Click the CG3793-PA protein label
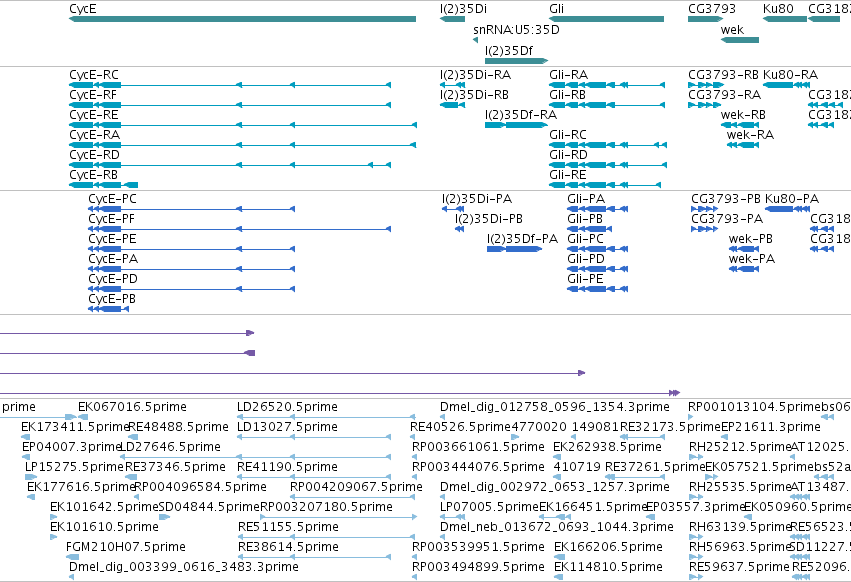Image resolution: width=851 pixels, height=582 pixels. point(727,219)
